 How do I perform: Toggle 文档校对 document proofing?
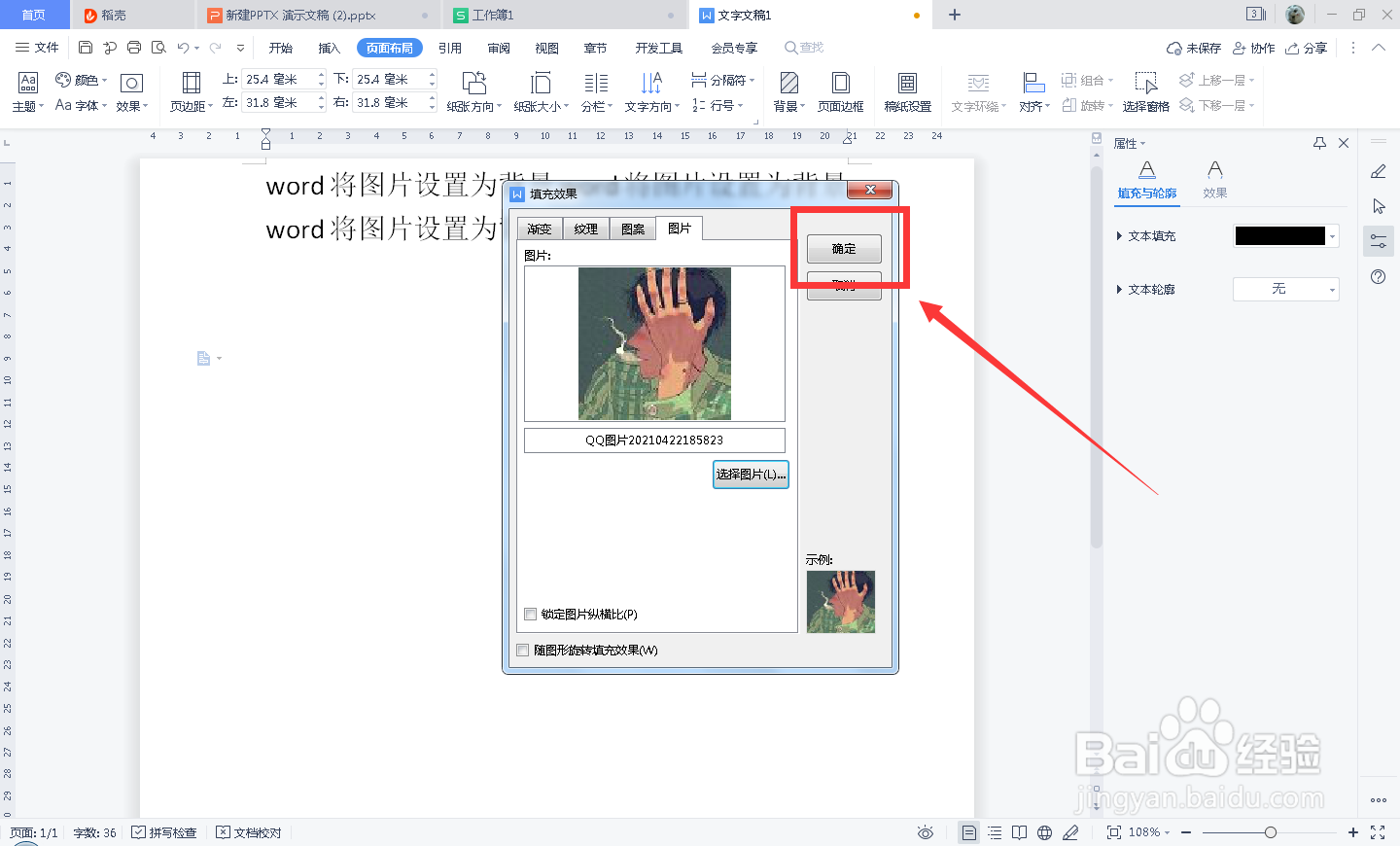point(249,832)
